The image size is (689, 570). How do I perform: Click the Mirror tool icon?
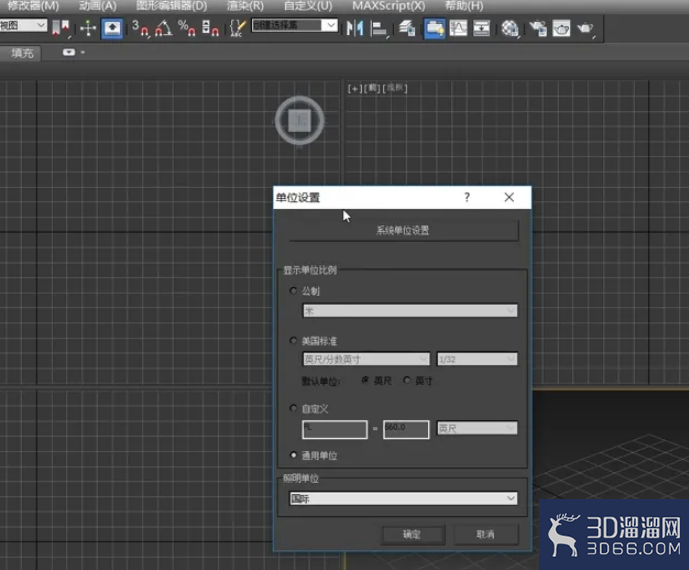[x=355, y=28]
